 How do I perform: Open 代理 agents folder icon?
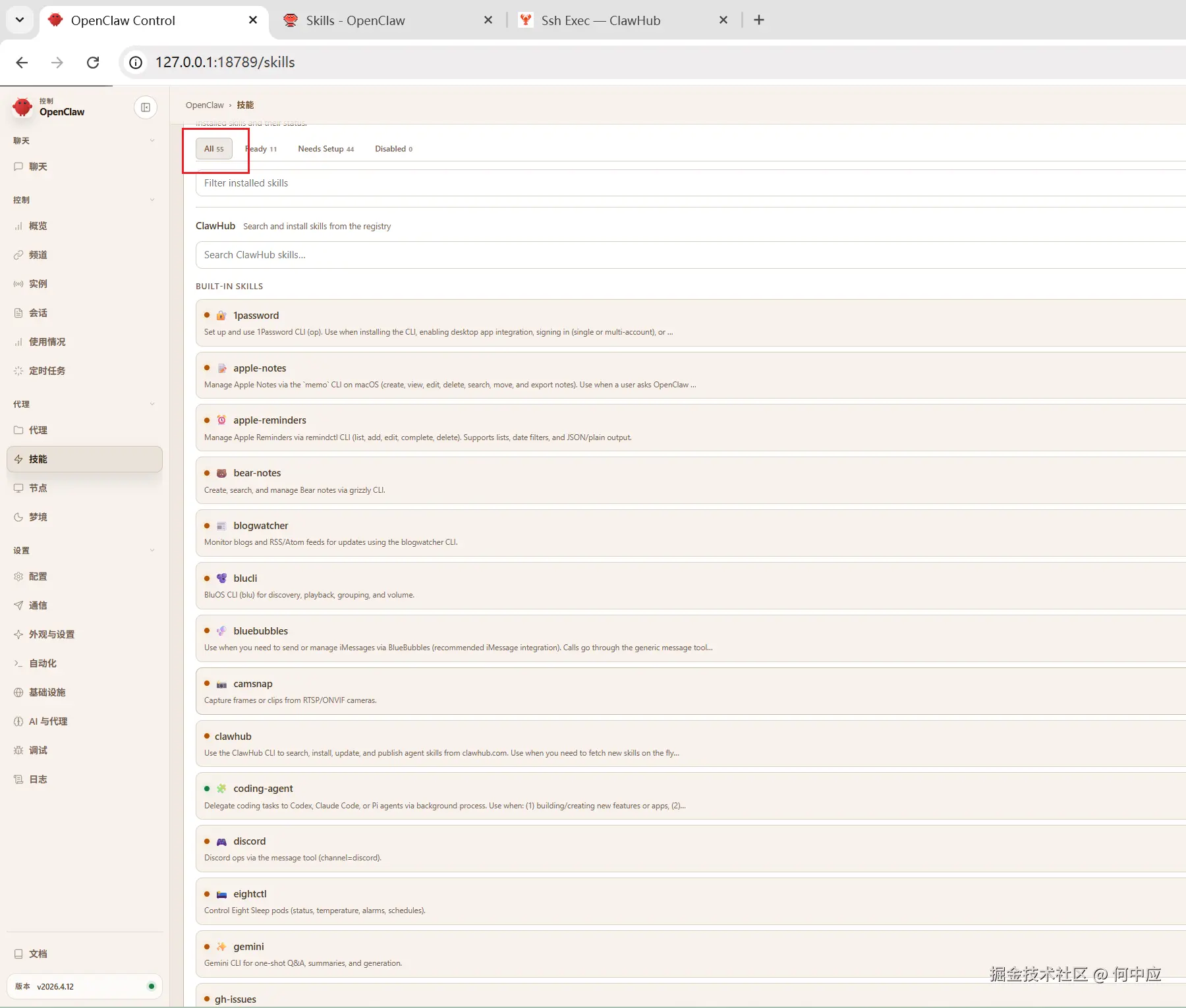pyautogui.click(x=18, y=430)
